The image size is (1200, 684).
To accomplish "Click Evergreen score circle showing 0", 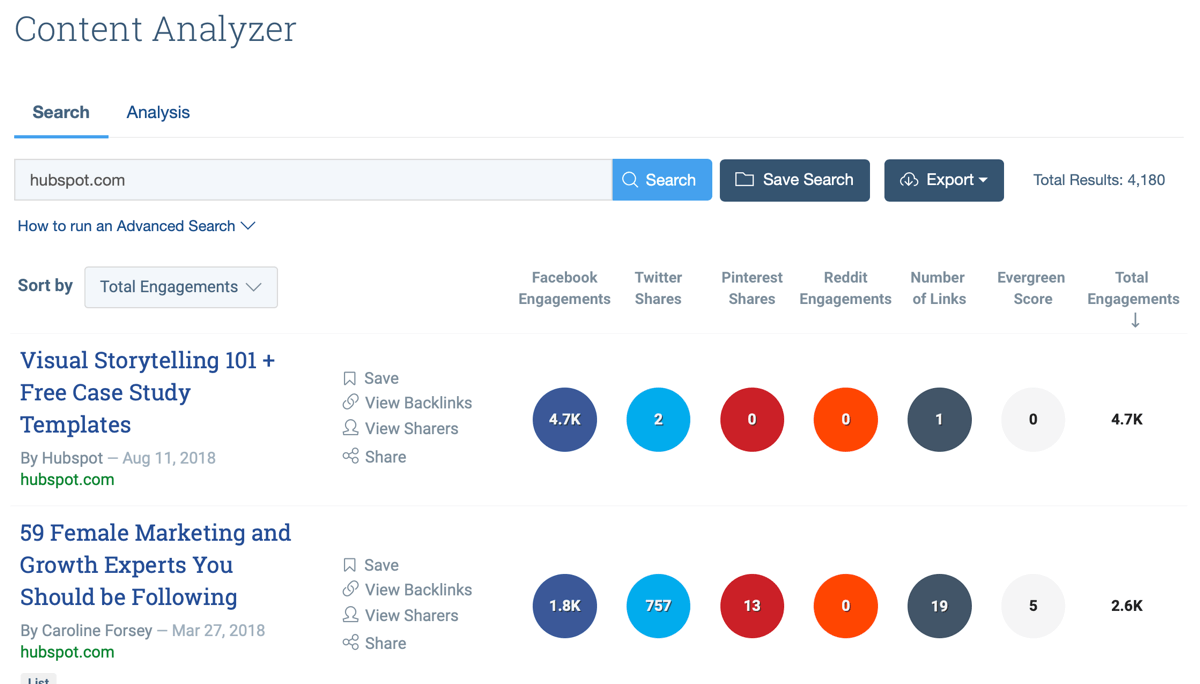I will 1033,419.
